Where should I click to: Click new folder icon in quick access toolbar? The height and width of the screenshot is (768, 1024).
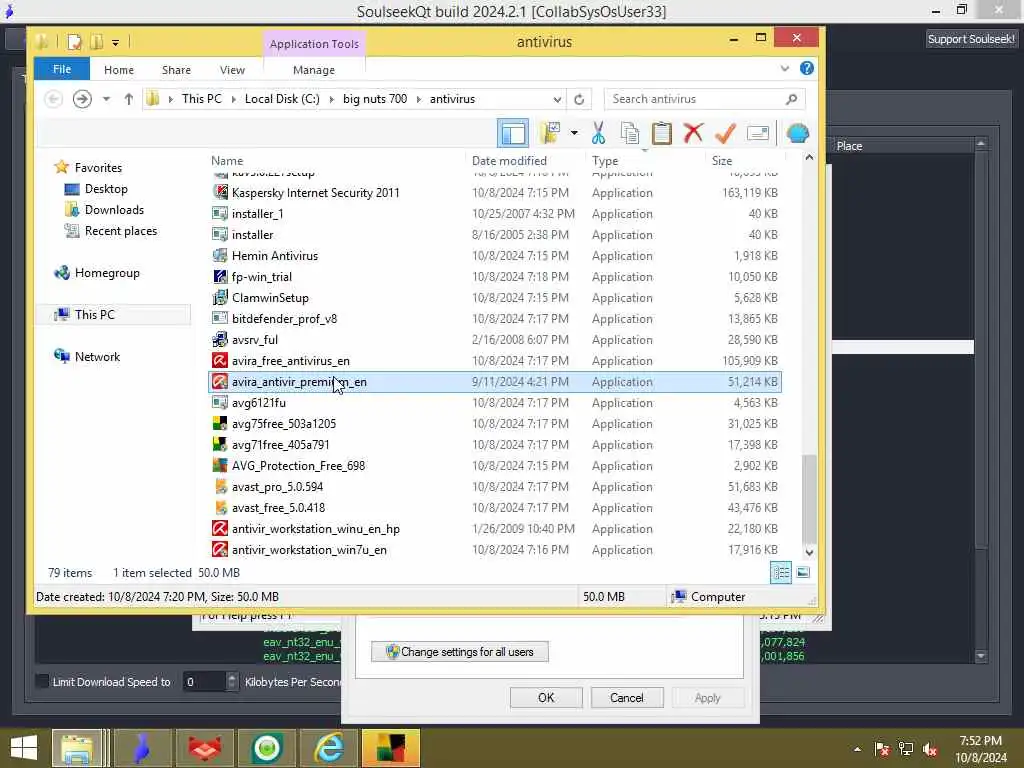click(96, 42)
